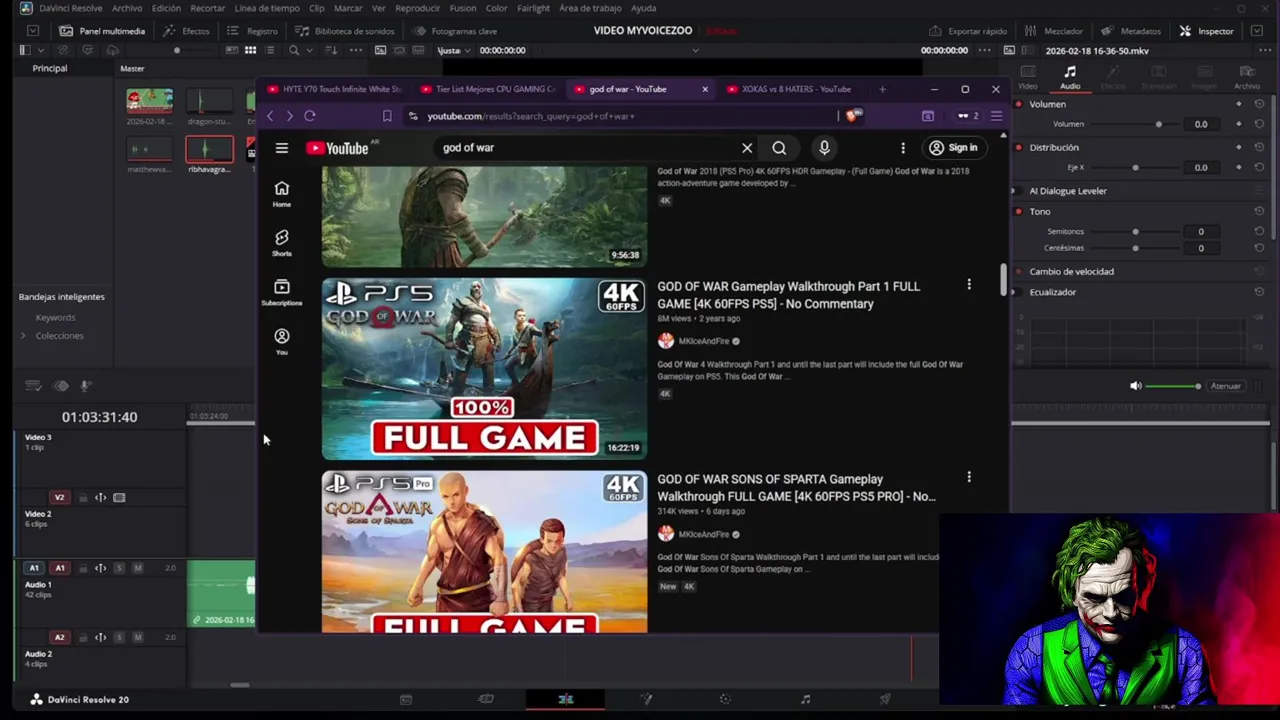Open Exportar rápido
1280x720 pixels.
click(967, 31)
